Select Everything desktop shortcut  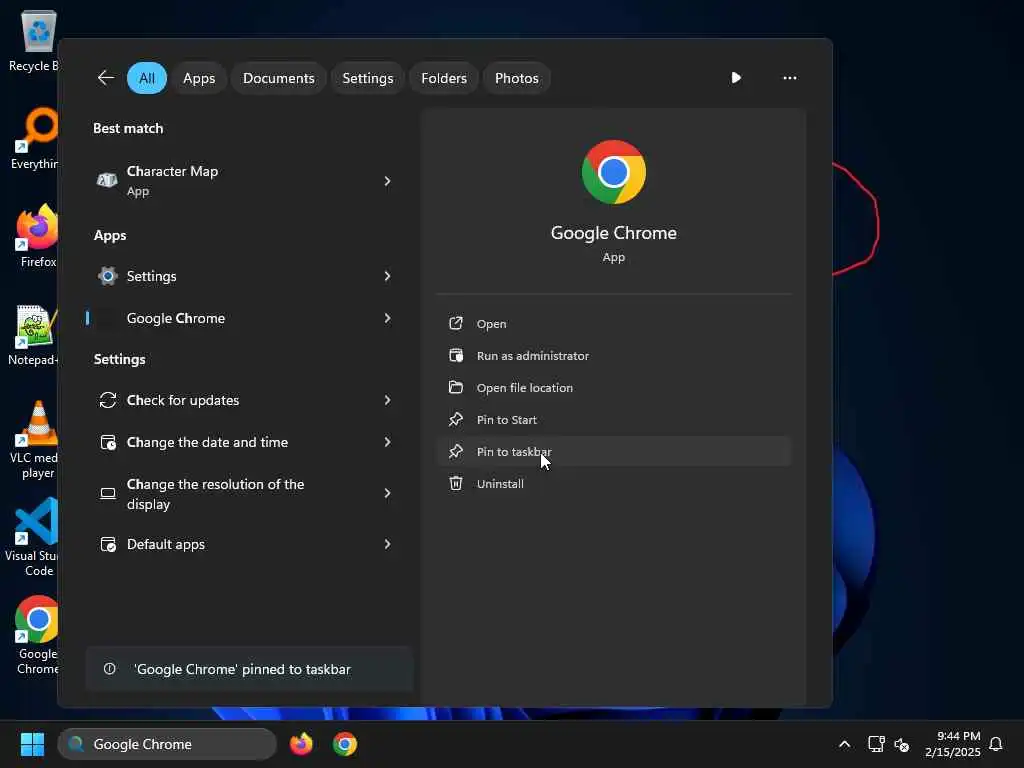pyautogui.click(x=34, y=138)
